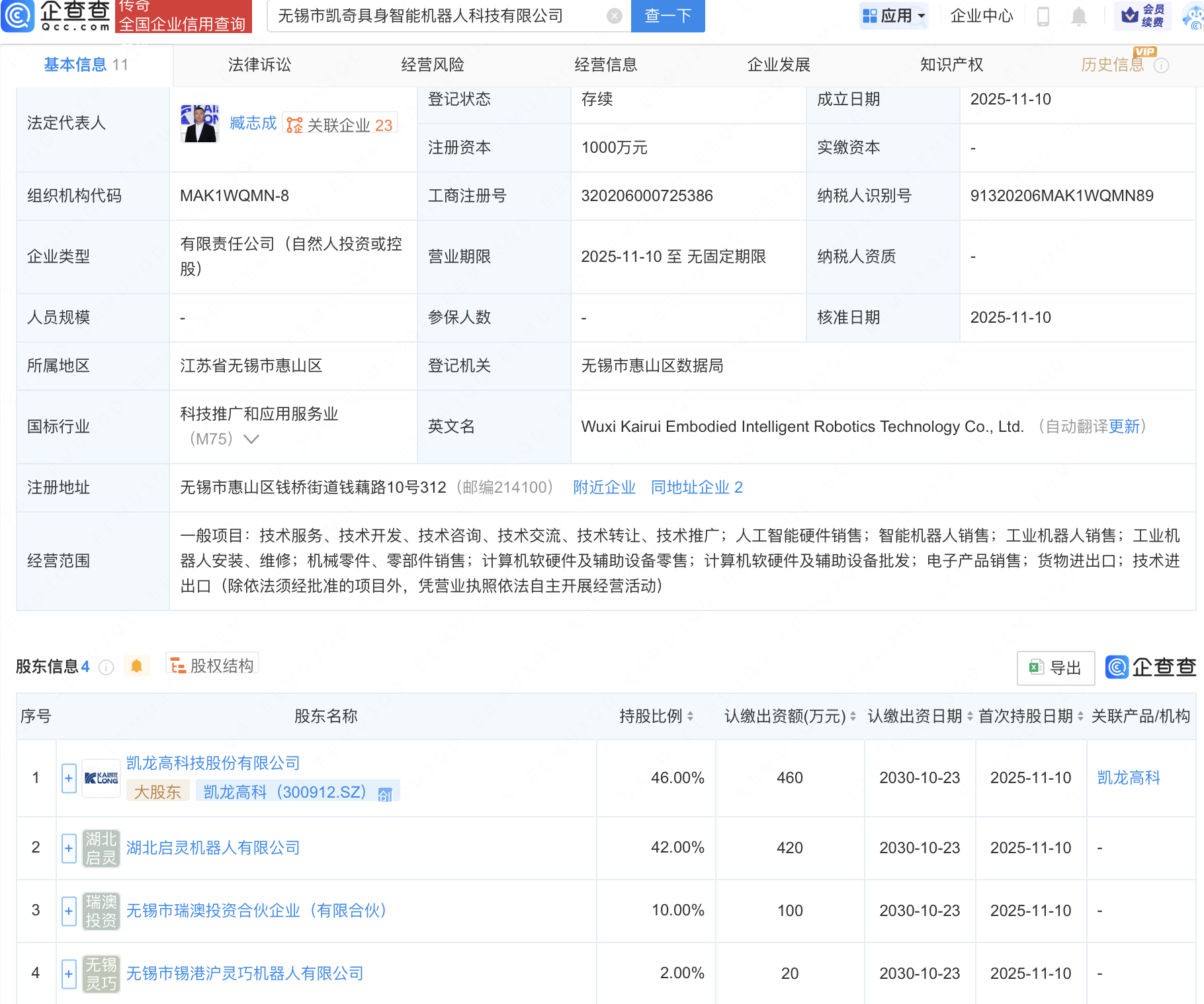
Task: Click the Qcc logo in the header
Action: coord(56,16)
